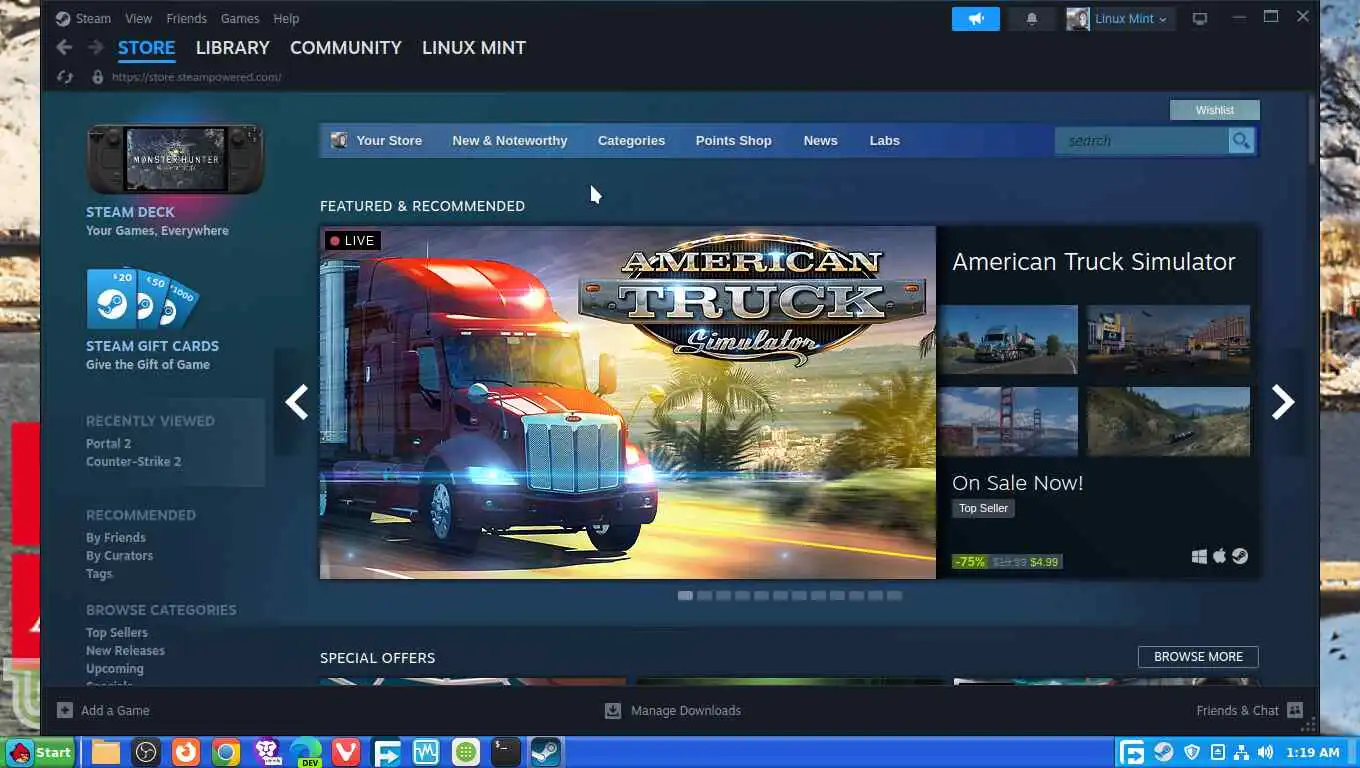The height and width of the screenshot is (768, 1360).
Task: Click the Windows platform icon on the featured game
Action: coord(1199,557)
